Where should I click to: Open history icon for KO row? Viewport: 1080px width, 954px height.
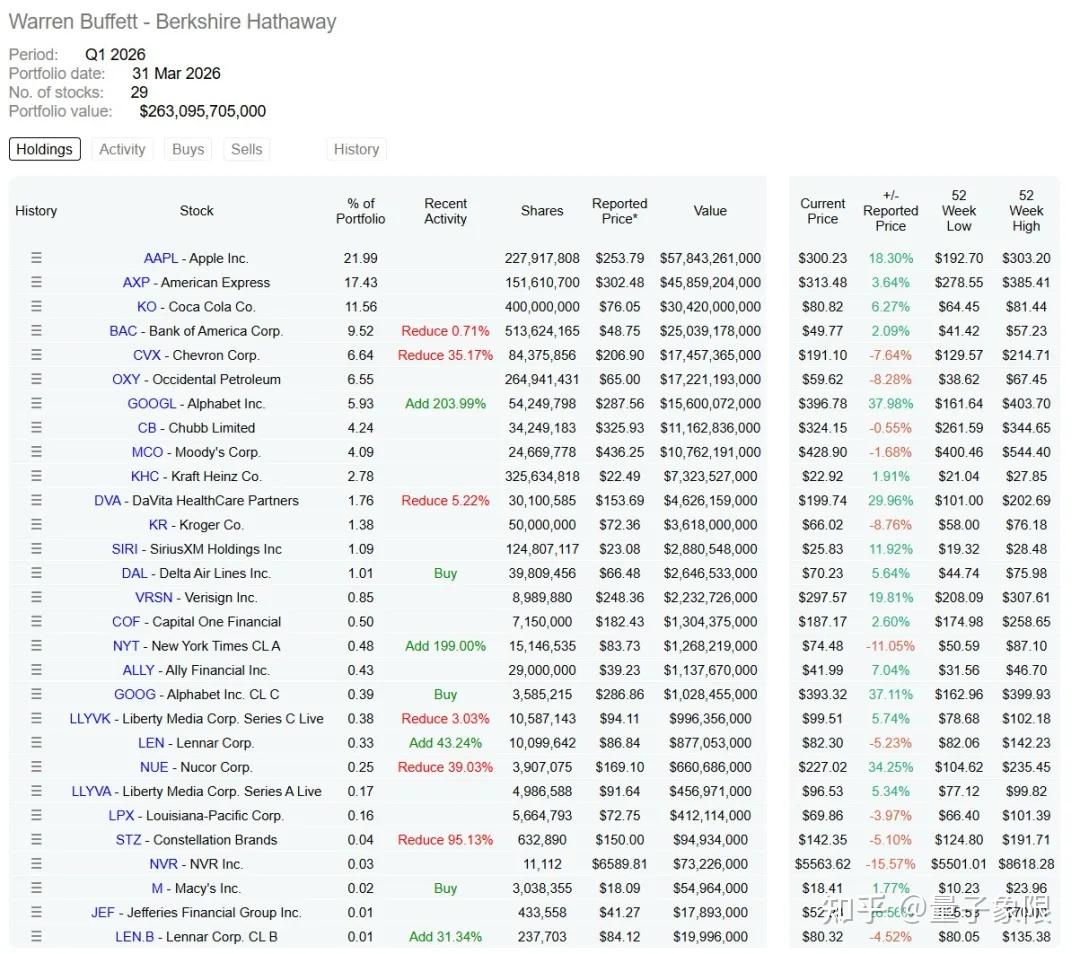37,306
